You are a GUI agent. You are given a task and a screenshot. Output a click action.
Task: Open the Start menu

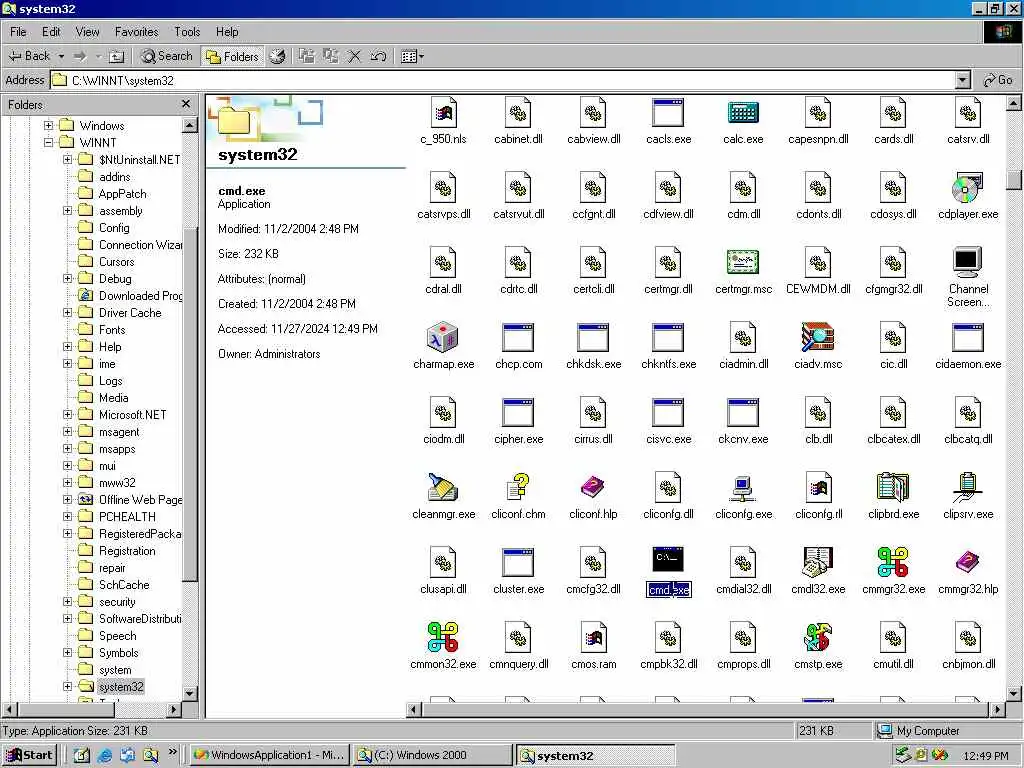30,755
